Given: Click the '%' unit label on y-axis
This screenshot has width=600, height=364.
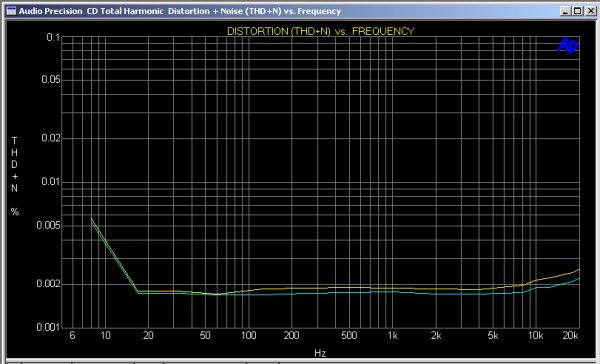Looking at the screenshot, I should (15, 212).
